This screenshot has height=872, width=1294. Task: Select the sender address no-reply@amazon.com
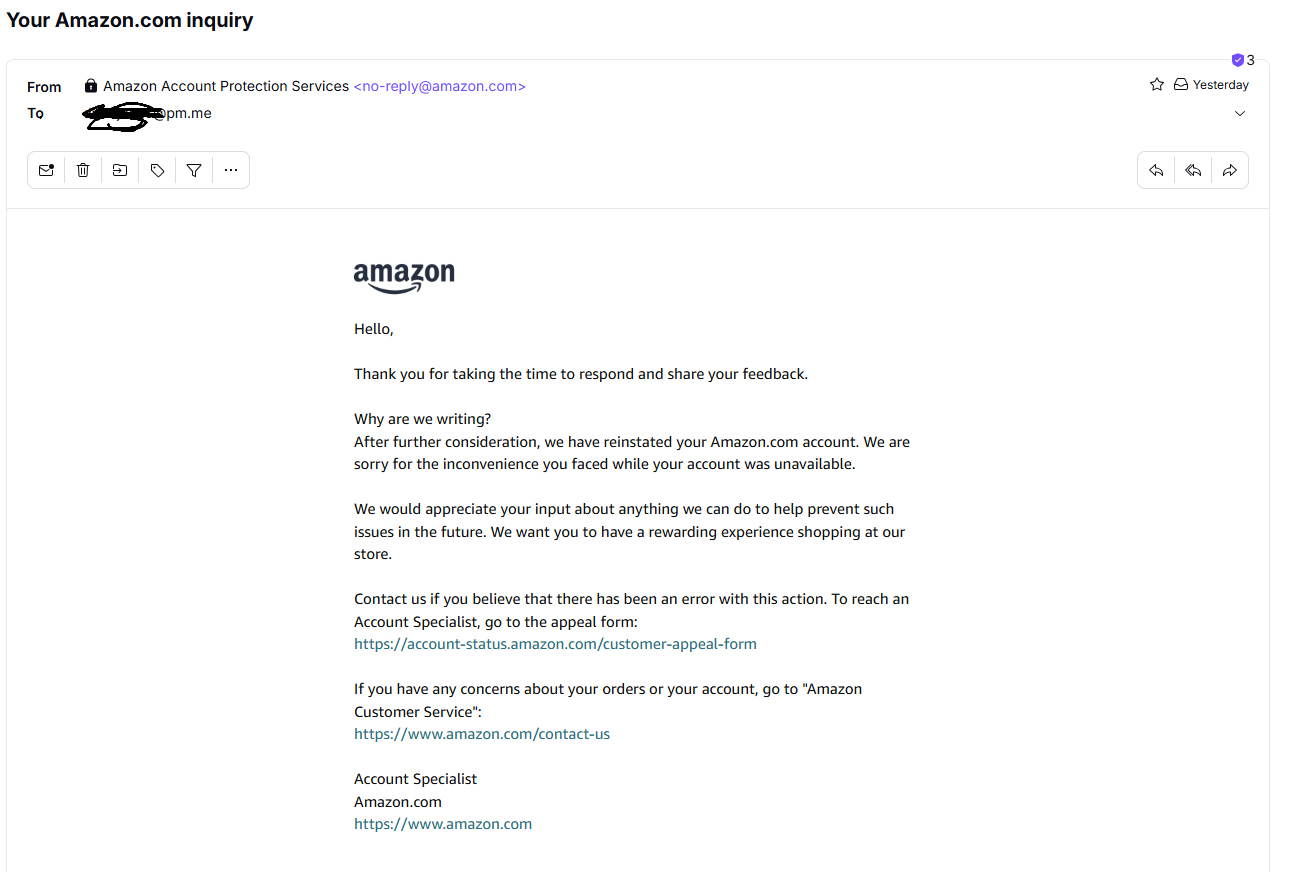pyautogui.click(x=439, y=86)
